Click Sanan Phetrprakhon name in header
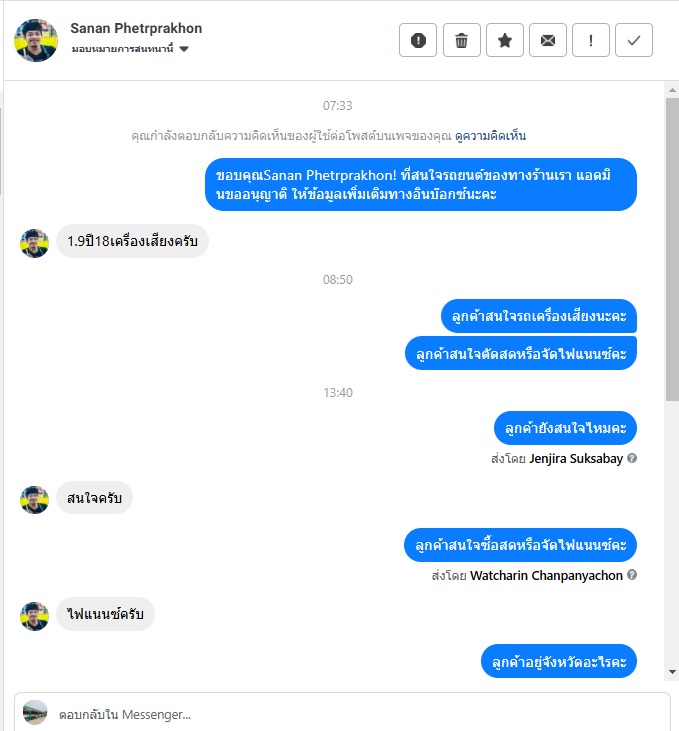The image size is (679, 731). click(136, 28)
